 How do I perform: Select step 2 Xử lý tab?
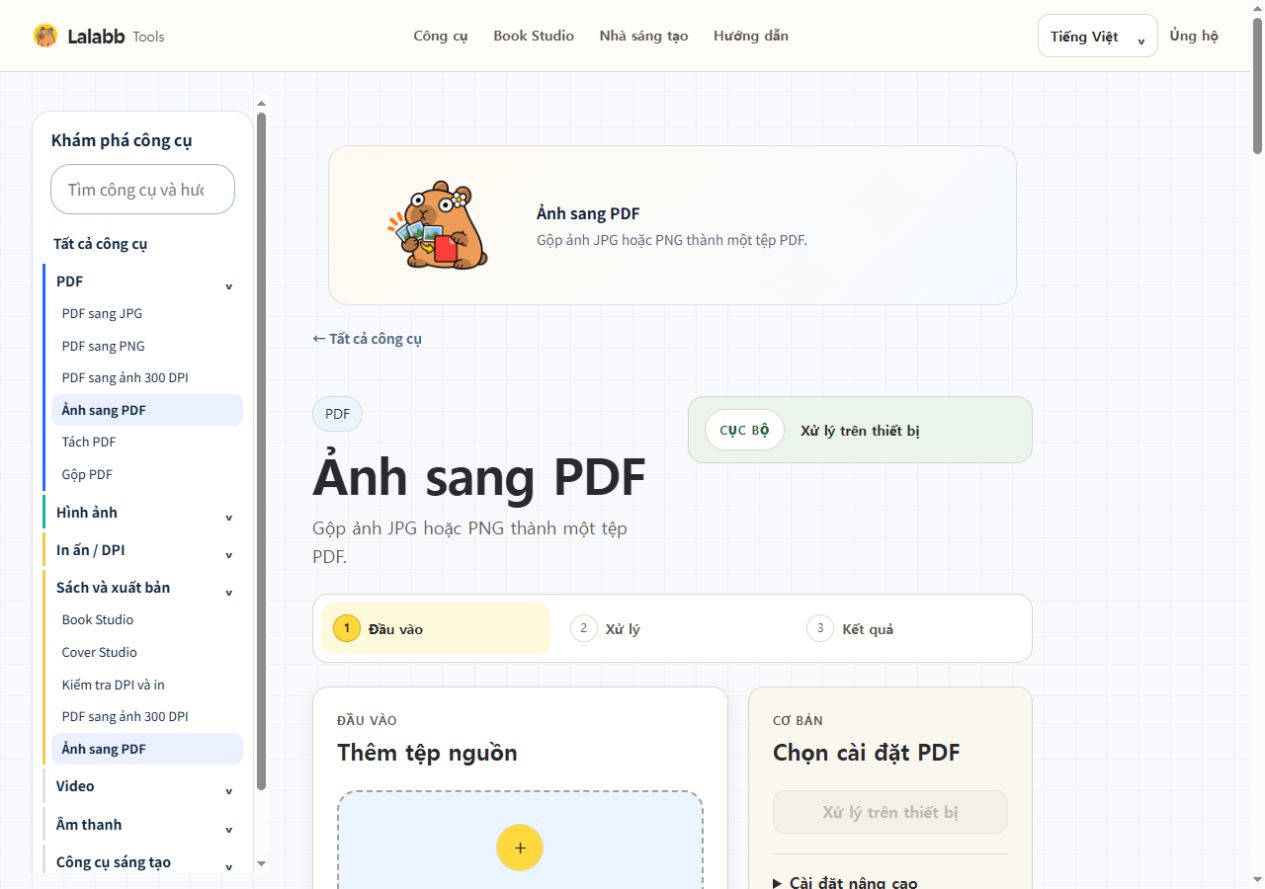click(x=673, y=628)
